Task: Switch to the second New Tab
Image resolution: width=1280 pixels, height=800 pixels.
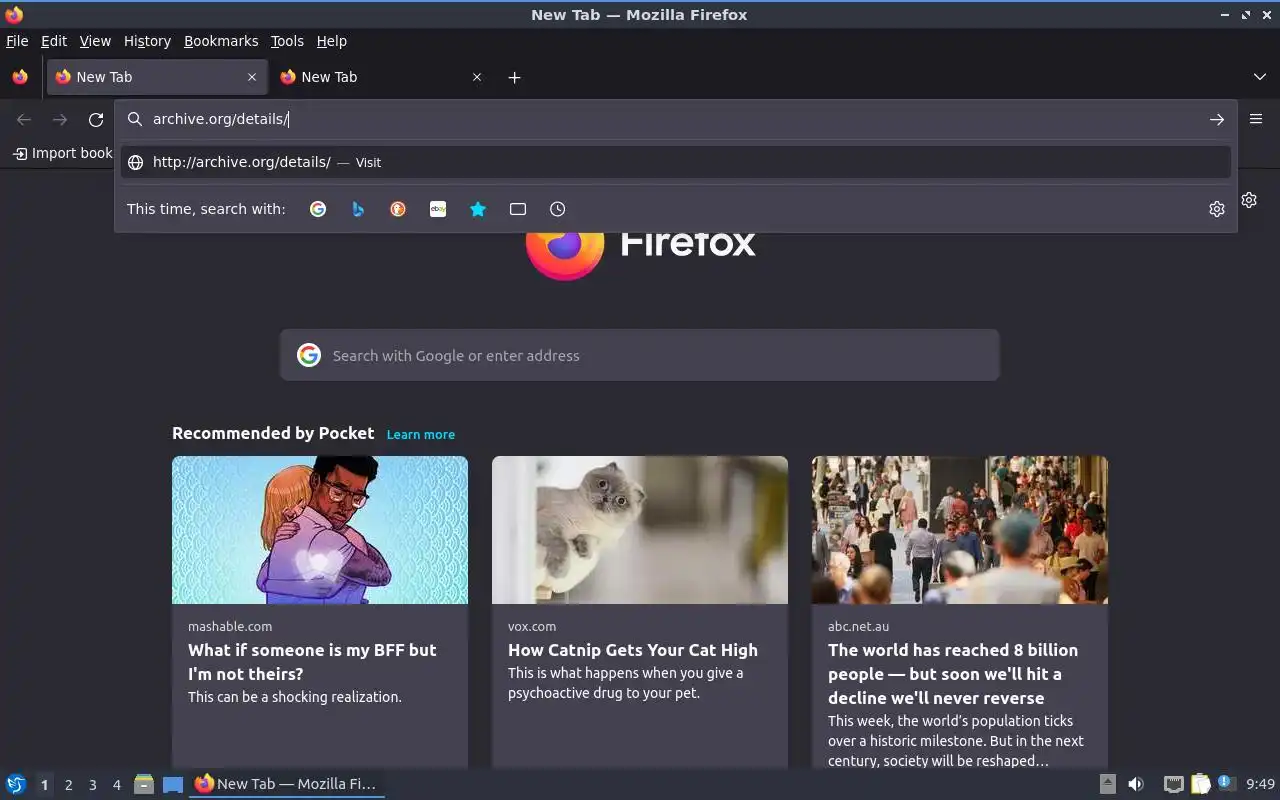Action: [x=380, y=77]
